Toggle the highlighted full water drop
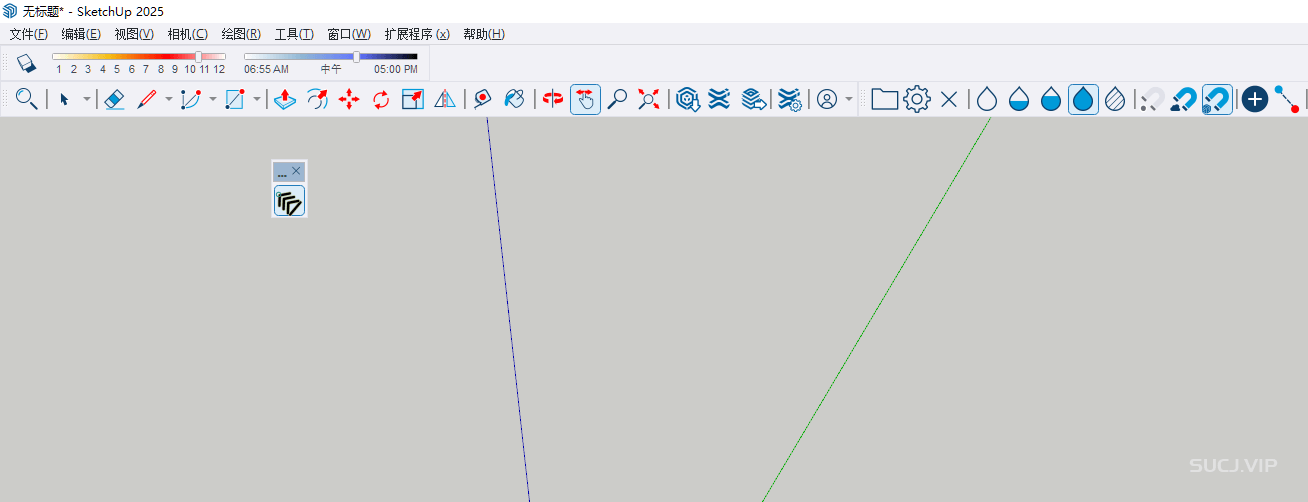The image size is (1308, 502). (1083, 99)
